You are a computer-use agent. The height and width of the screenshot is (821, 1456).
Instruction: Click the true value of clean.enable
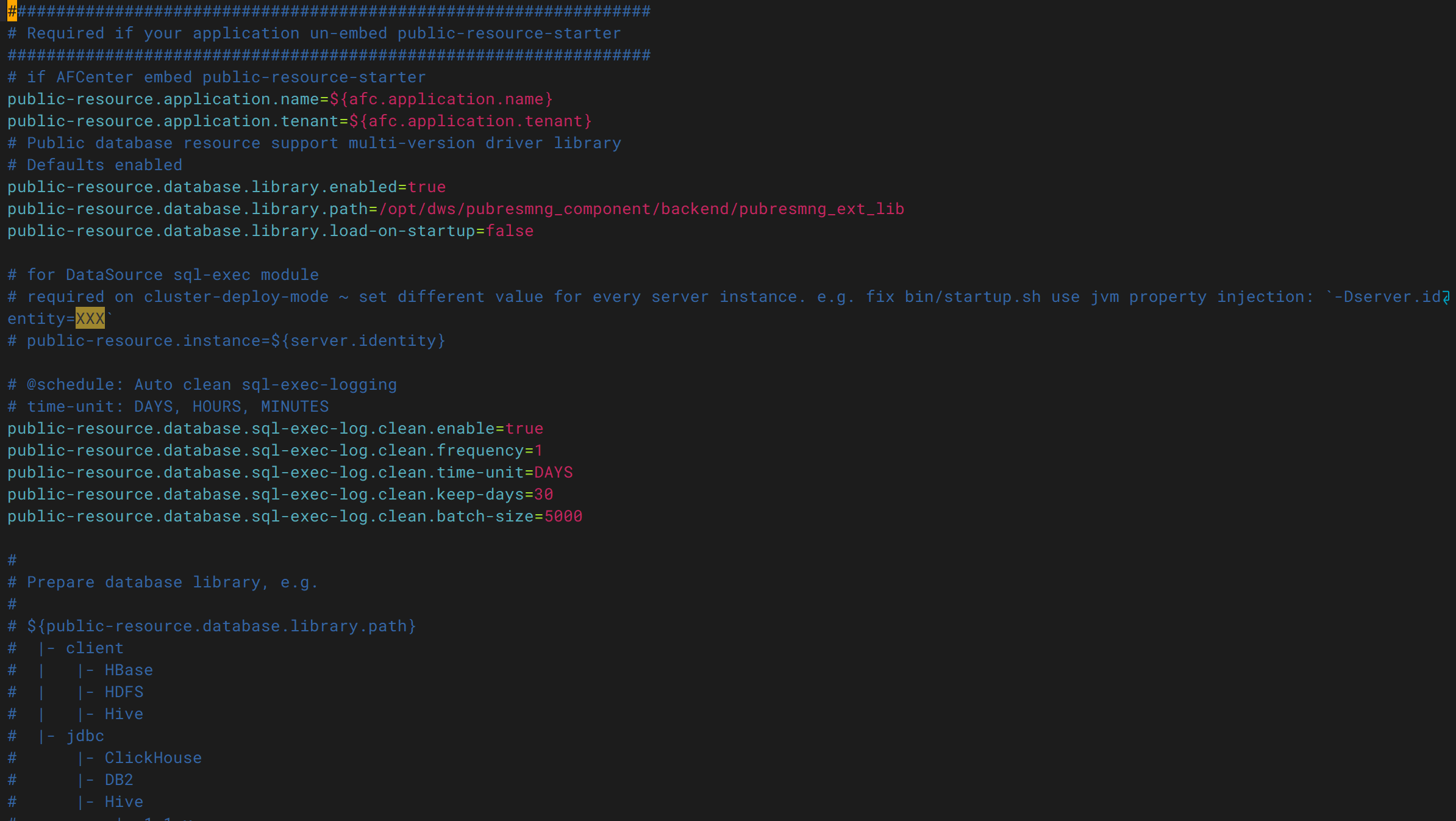(x=524, y=428)
